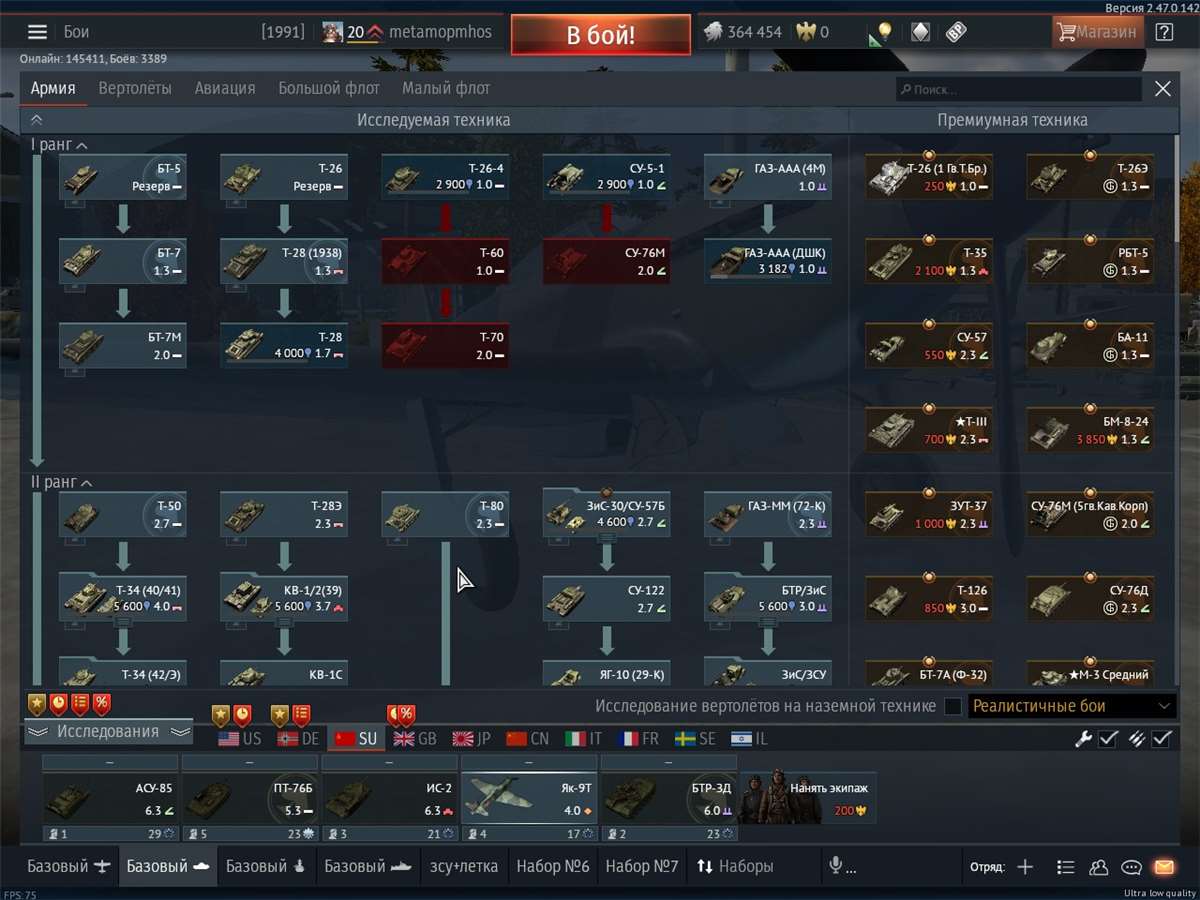Switch to the Вертолёты tab
Image resolution: width=1200 pixels, height=900 pixels.
click(x=135, y=88)
